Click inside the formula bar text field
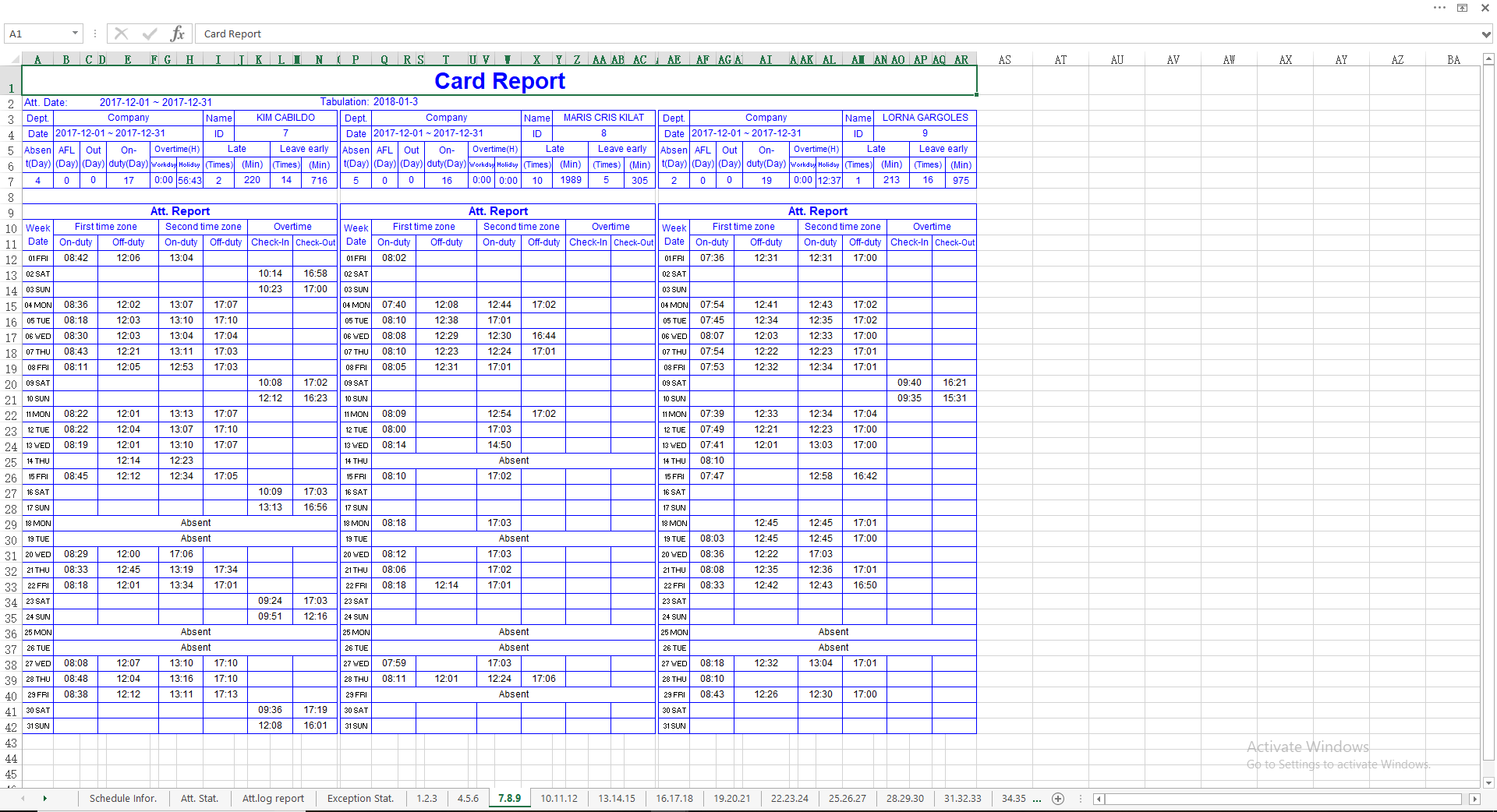The height and width of the screenshot is (812, 1497). [780, 34]
